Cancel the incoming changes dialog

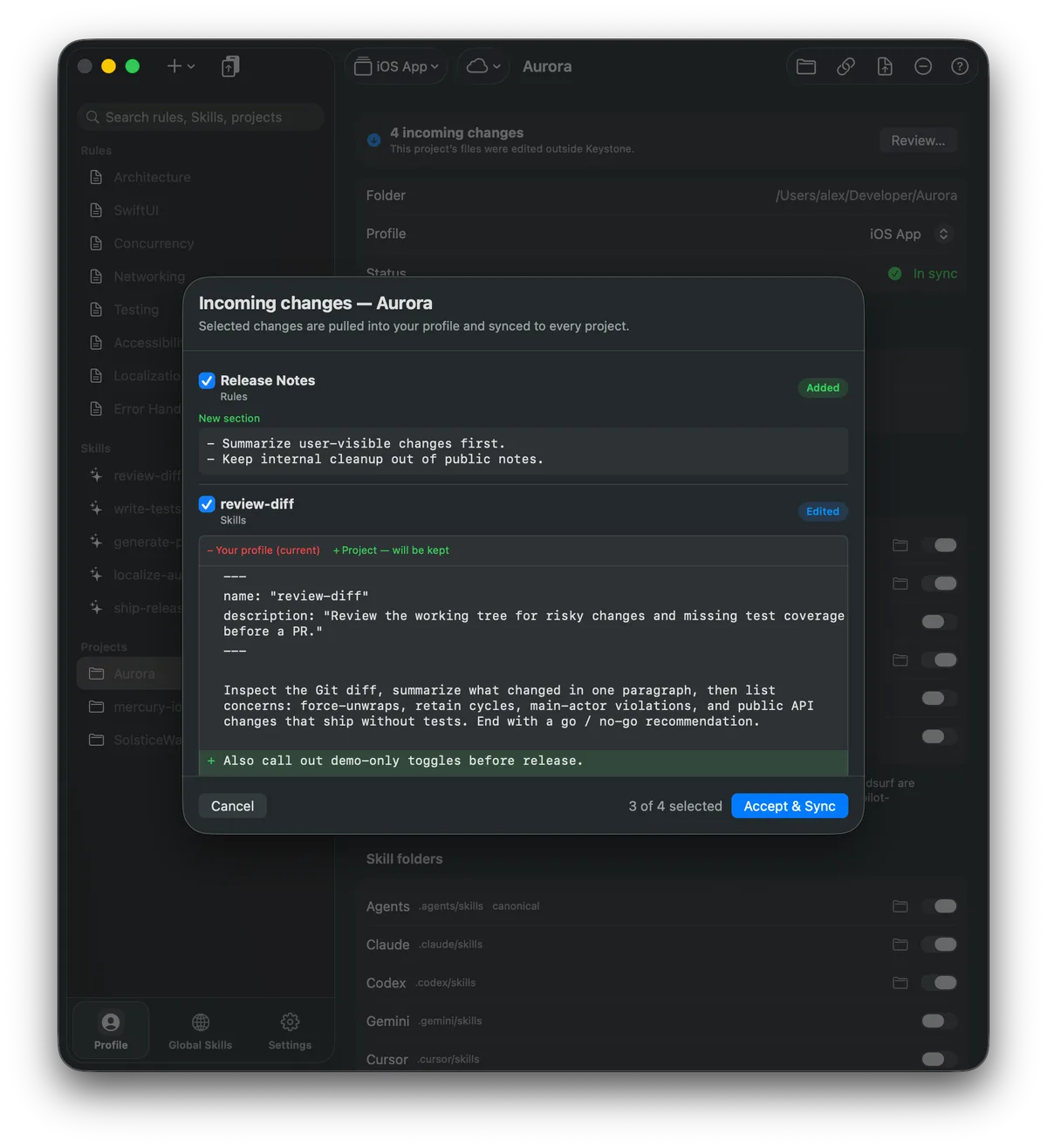(x=232, y=806)
